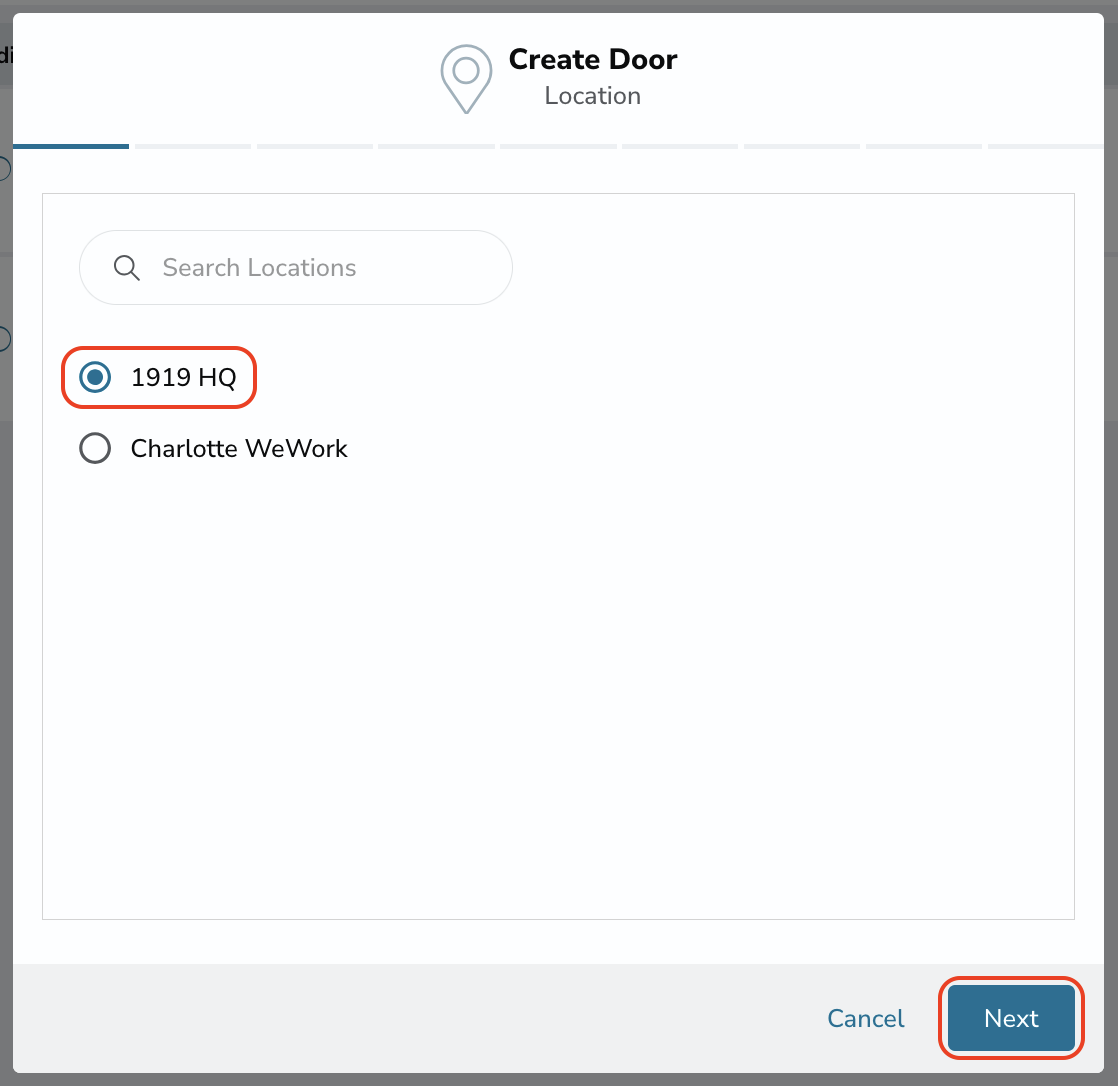Click the Create Door title text

tap(593, 59)
